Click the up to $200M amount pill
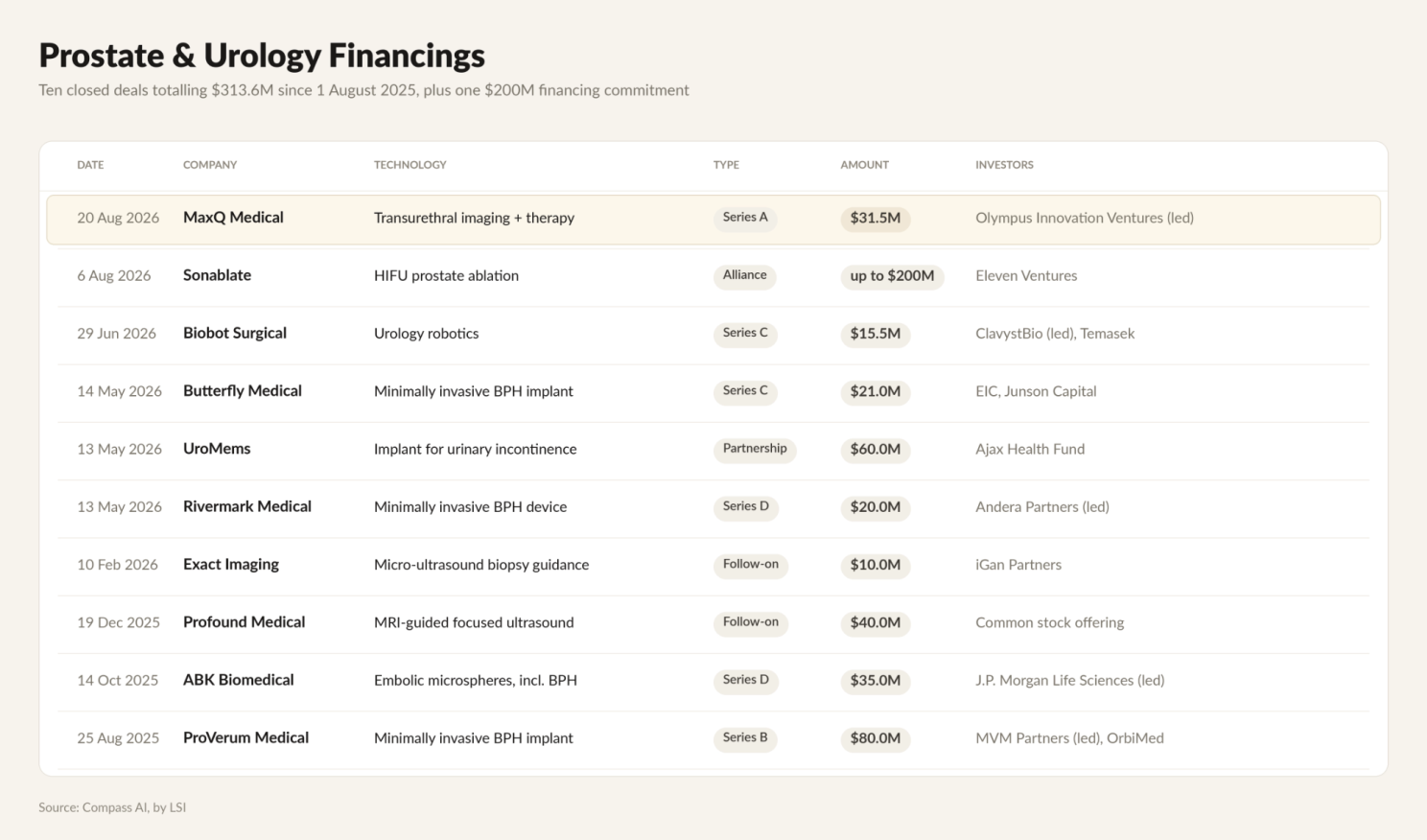Image resolution: width=1427 pixels, height=840 pixels. pyautogui.click(x=892, y=276)
